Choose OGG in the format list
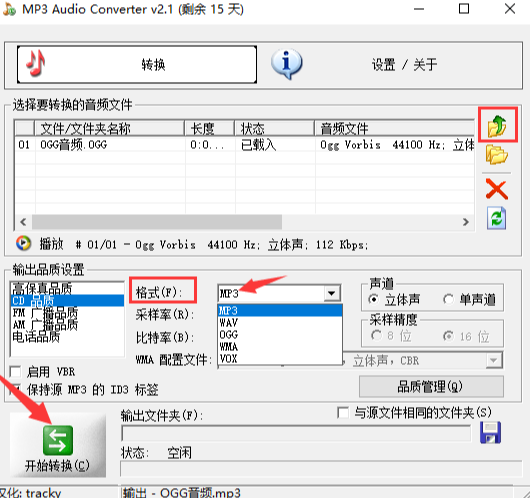The height and width of the screenshot is (498, 530). coord(280,335)
